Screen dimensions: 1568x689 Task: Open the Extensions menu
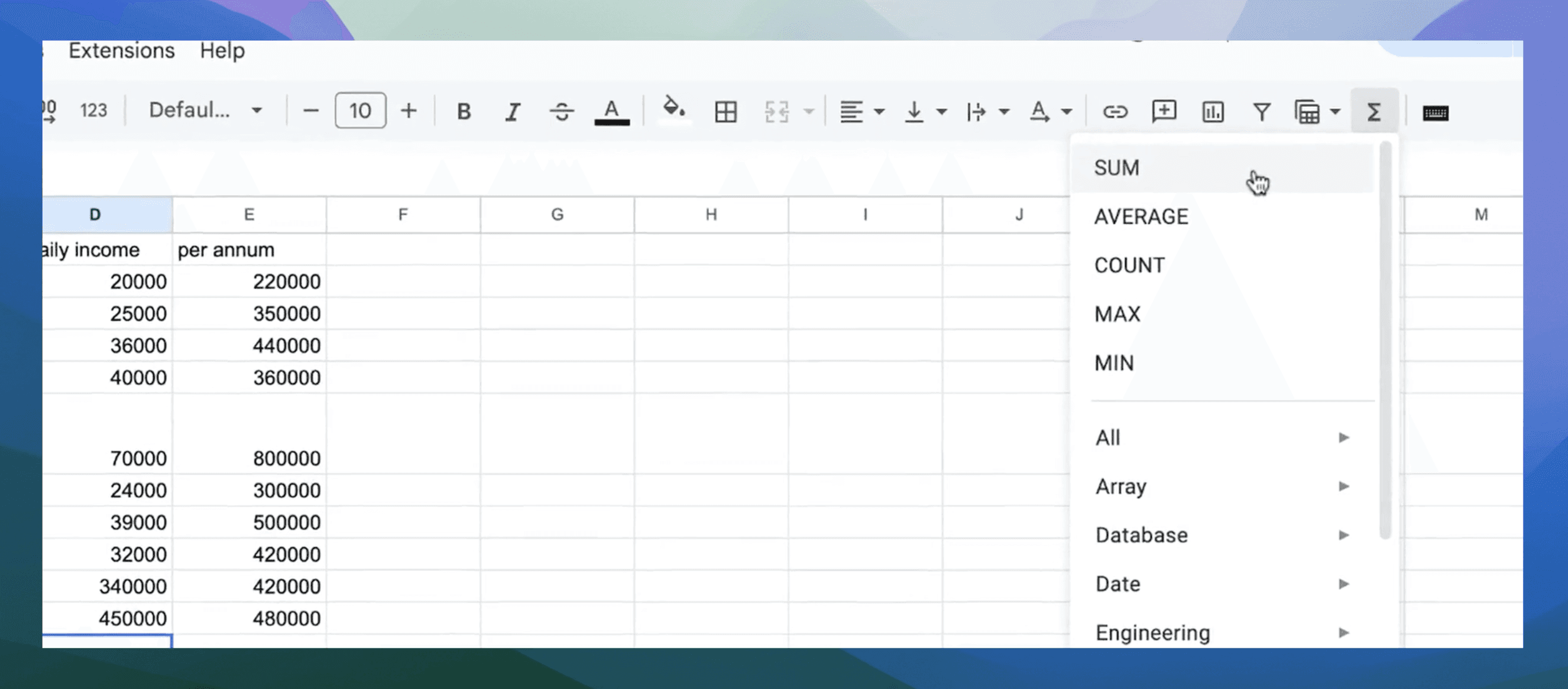(121, 51)
